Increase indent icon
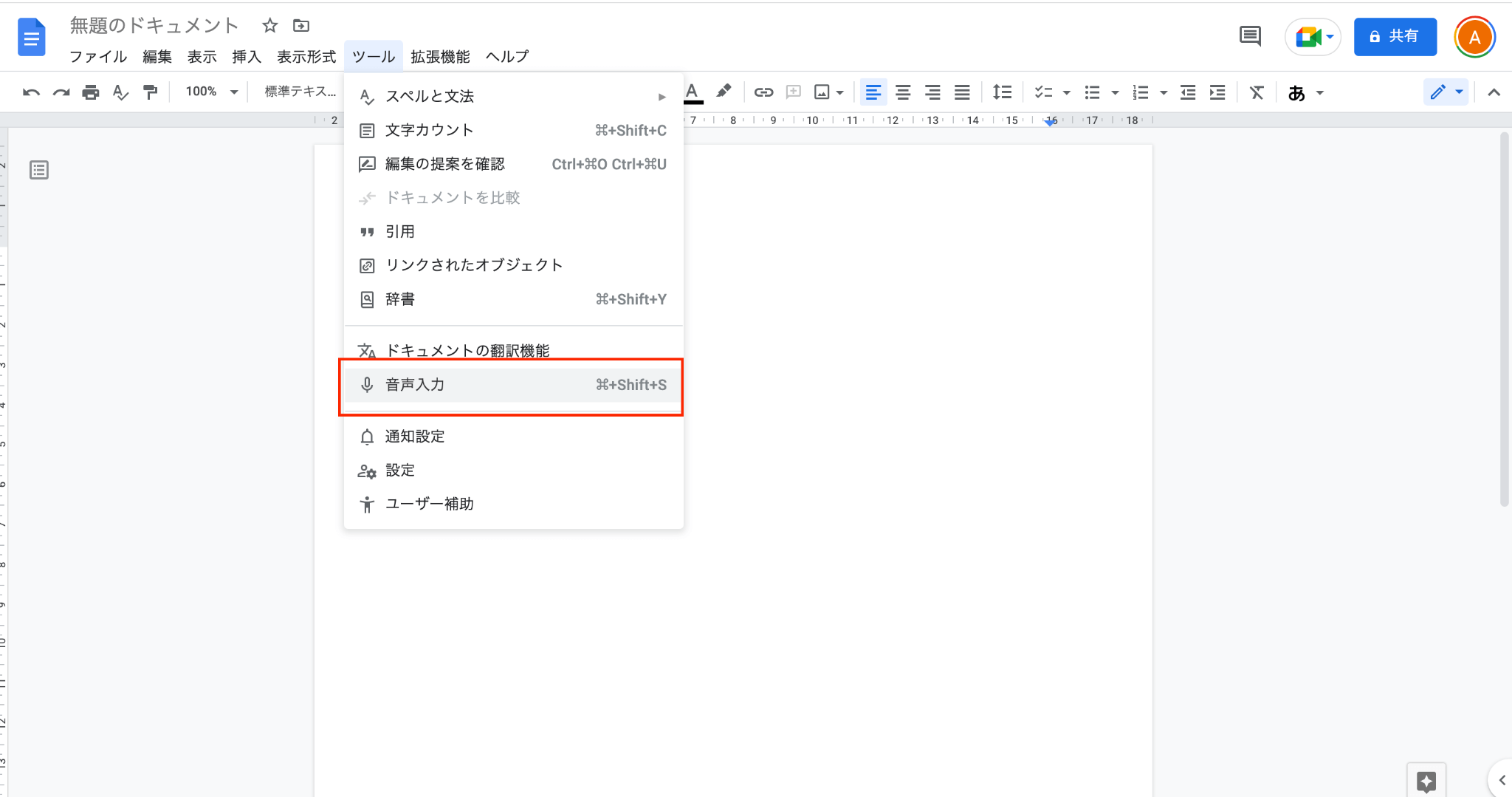 pos(1217,92)
